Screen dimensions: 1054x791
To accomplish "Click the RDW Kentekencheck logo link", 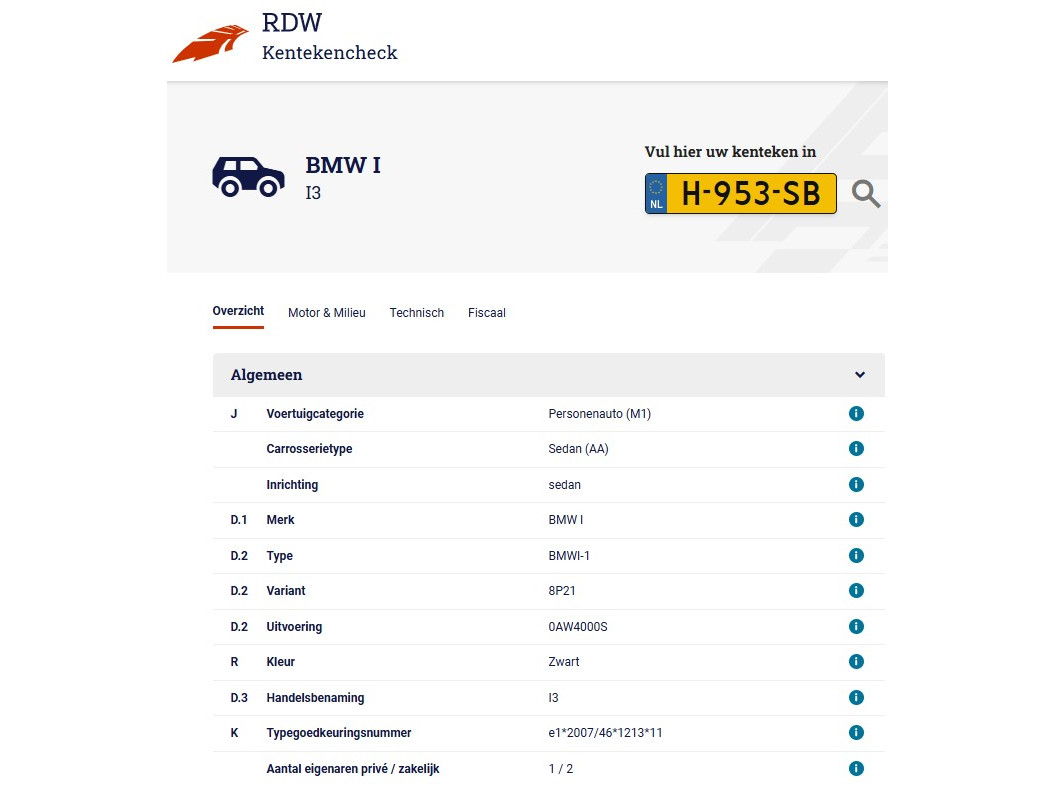I will pyautogui.click(x=285, y=40).
